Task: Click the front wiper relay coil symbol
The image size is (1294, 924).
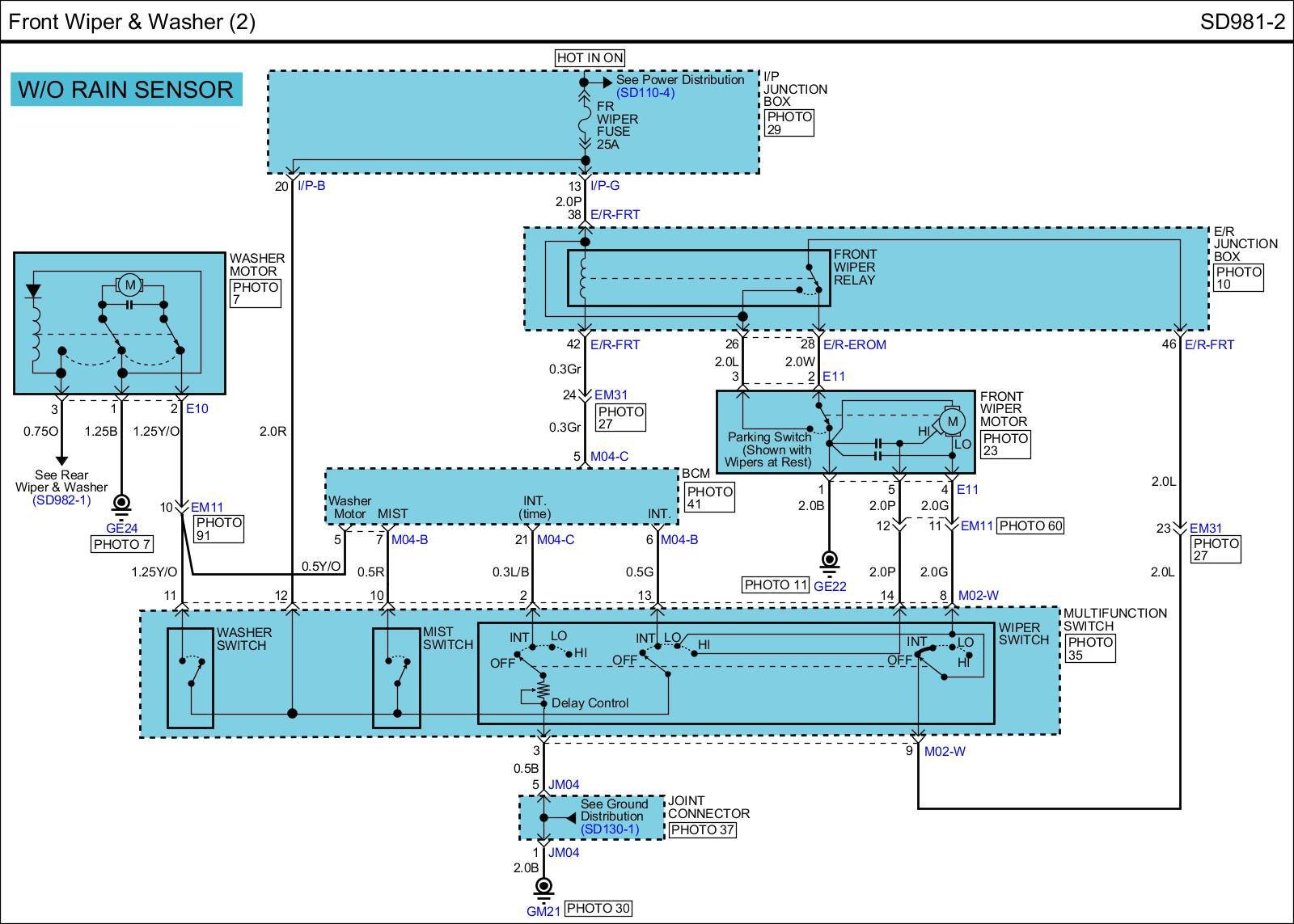Action: [x=585, y=278]
